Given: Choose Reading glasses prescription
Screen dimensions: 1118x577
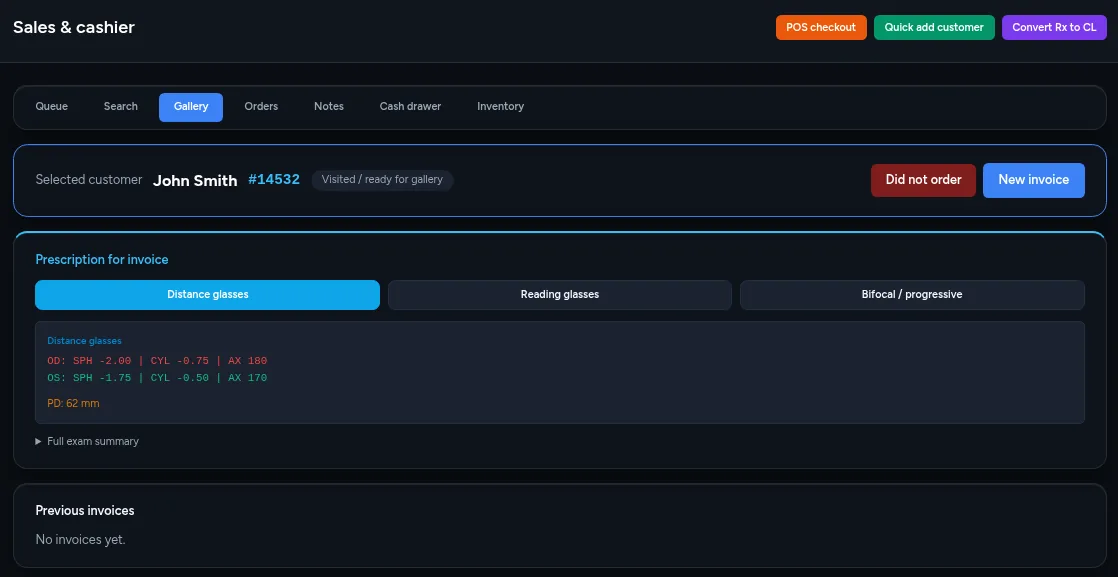Looking at the screenshot, I should 560,295.
